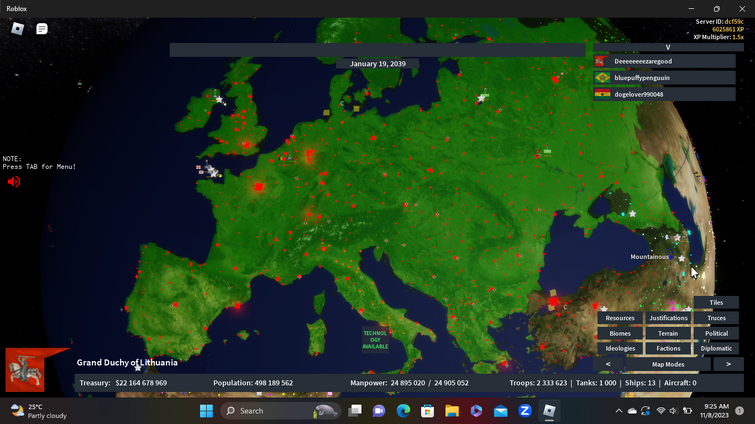This screenshot has width=755, height=424.
Task: Show hidden icons in system tray
Action: point(619,411)
